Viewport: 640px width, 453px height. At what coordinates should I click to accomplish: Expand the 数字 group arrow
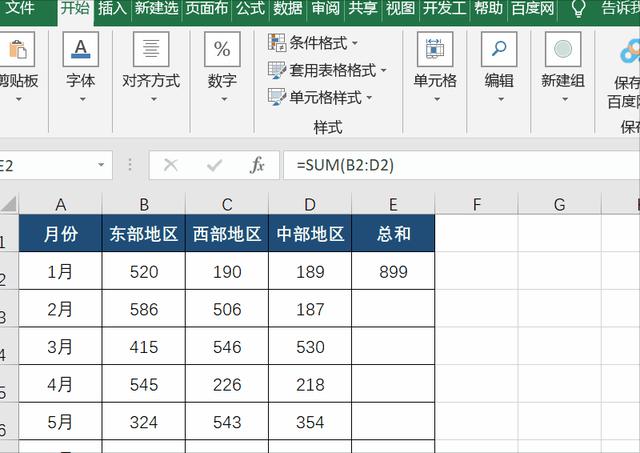(x=224, y=99)
